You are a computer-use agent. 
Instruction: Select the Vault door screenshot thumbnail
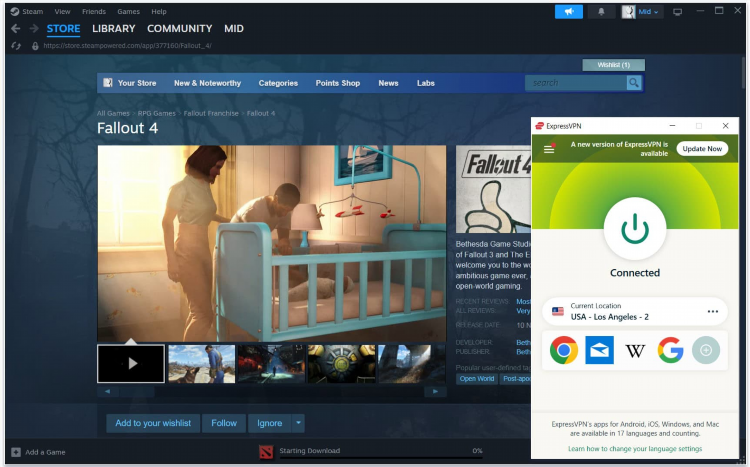tap(341, 364)
